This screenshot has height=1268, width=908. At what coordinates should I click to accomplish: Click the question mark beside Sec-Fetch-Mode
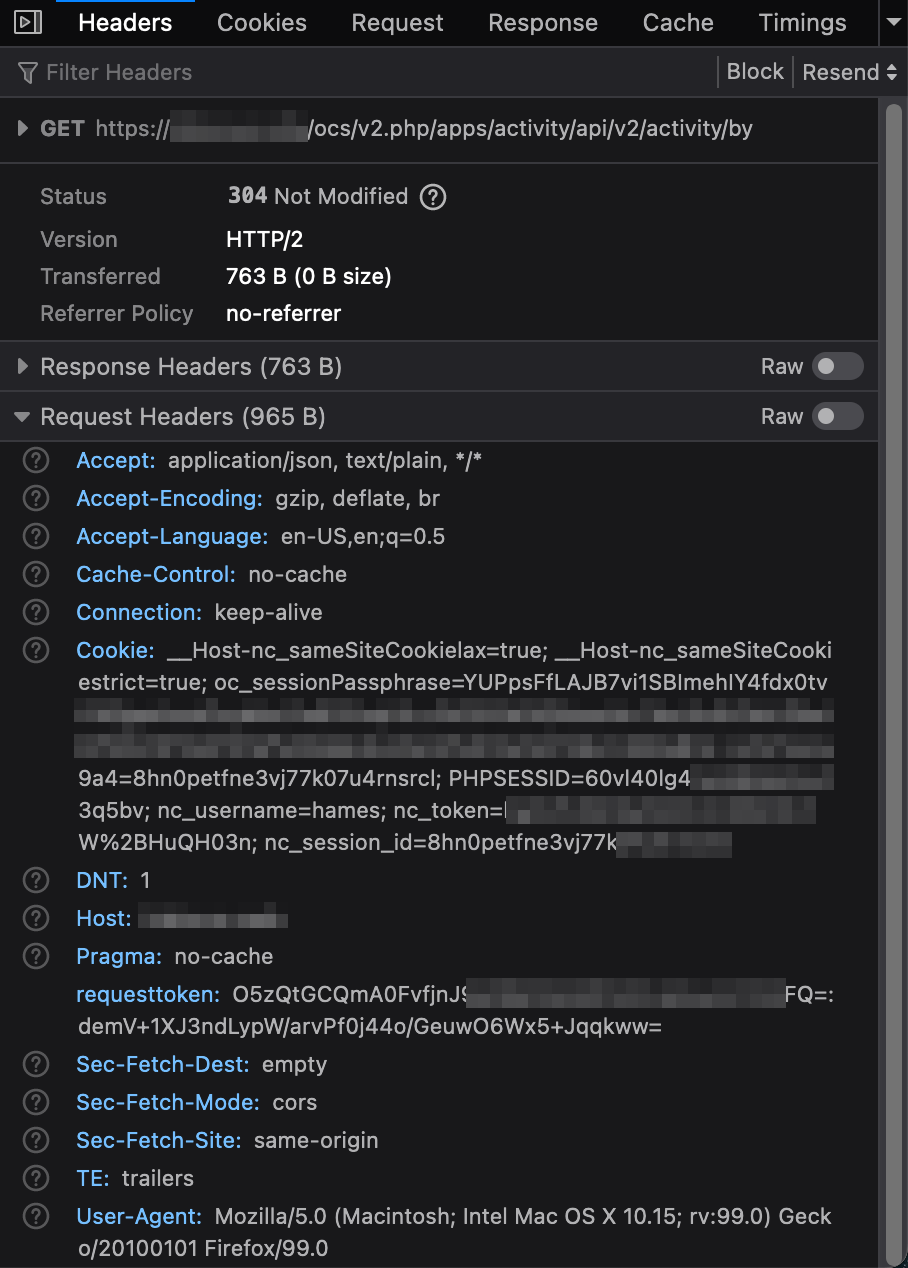coord(35,1102)
